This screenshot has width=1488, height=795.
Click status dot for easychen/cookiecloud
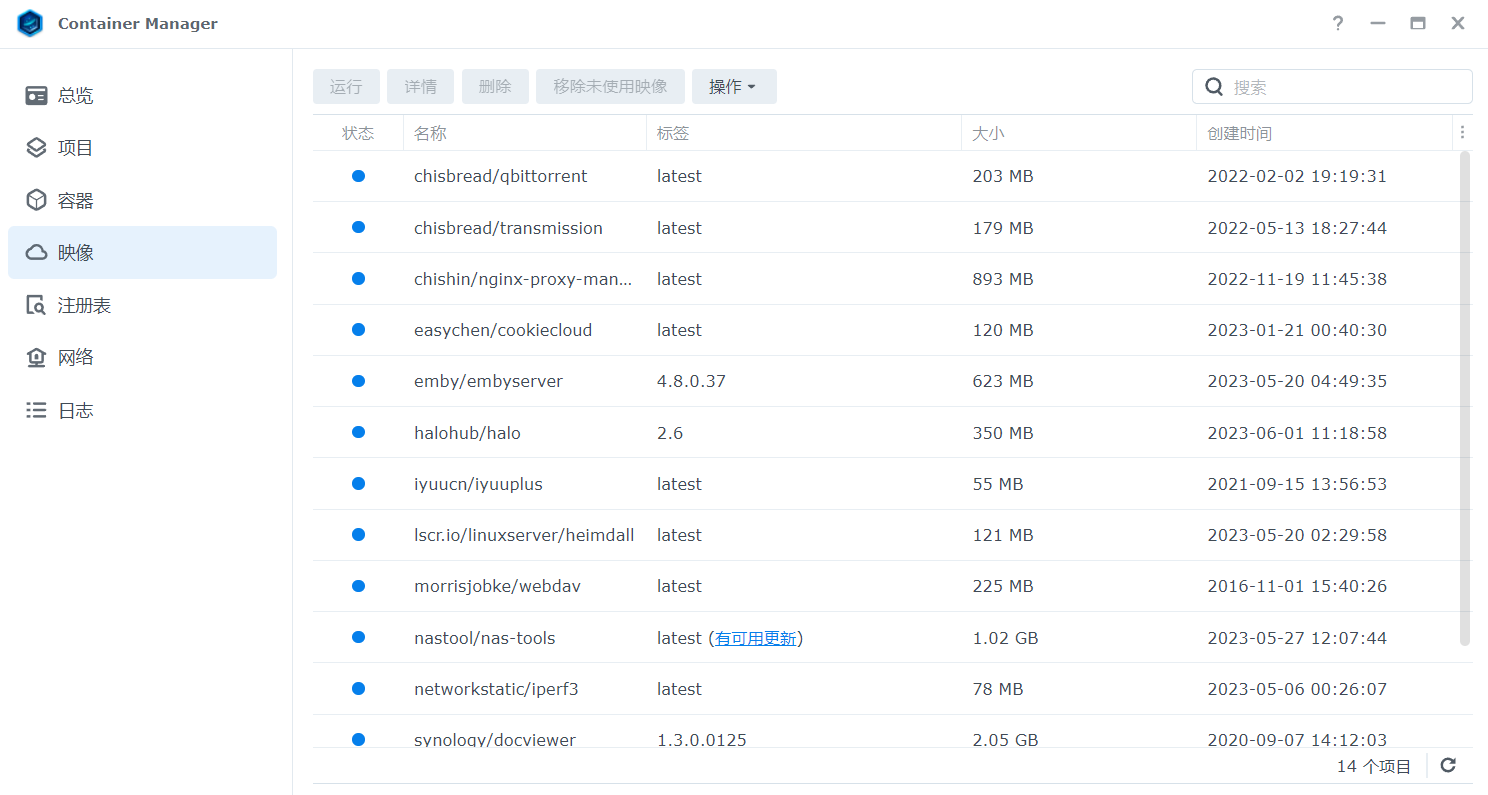(358, 330)
